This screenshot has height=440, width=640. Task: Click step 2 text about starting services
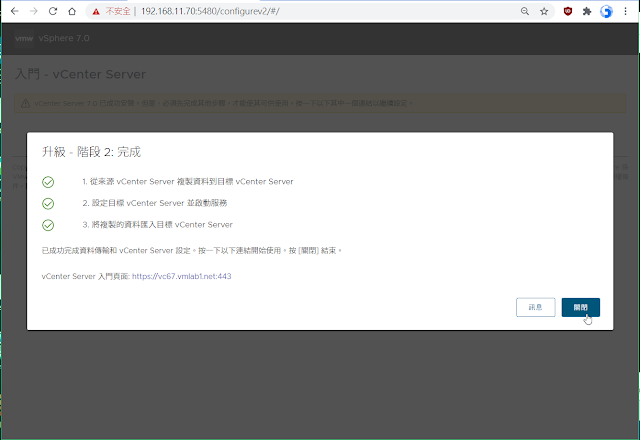pyautogui.click(x=155, y=203)
